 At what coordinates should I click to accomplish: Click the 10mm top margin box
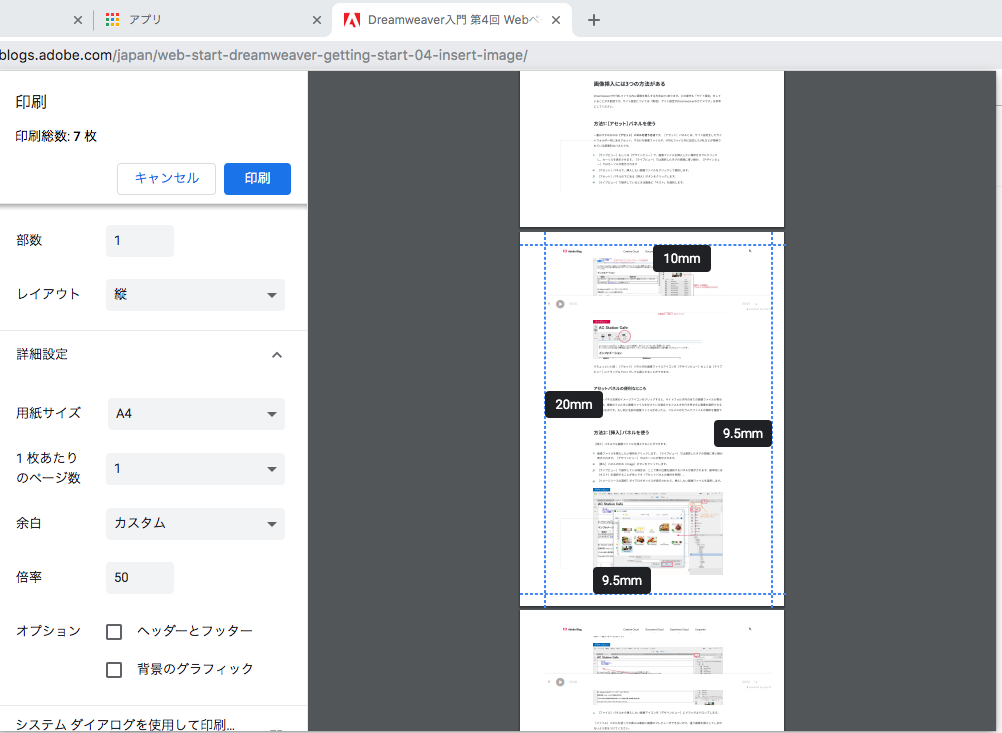[681, 258]
